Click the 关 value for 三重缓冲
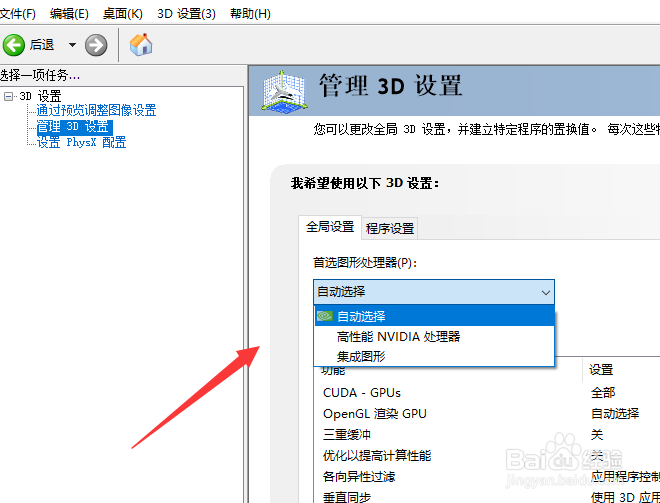This screenshot has width=660, height=503. pyautogui.click(x=597, y=435)
